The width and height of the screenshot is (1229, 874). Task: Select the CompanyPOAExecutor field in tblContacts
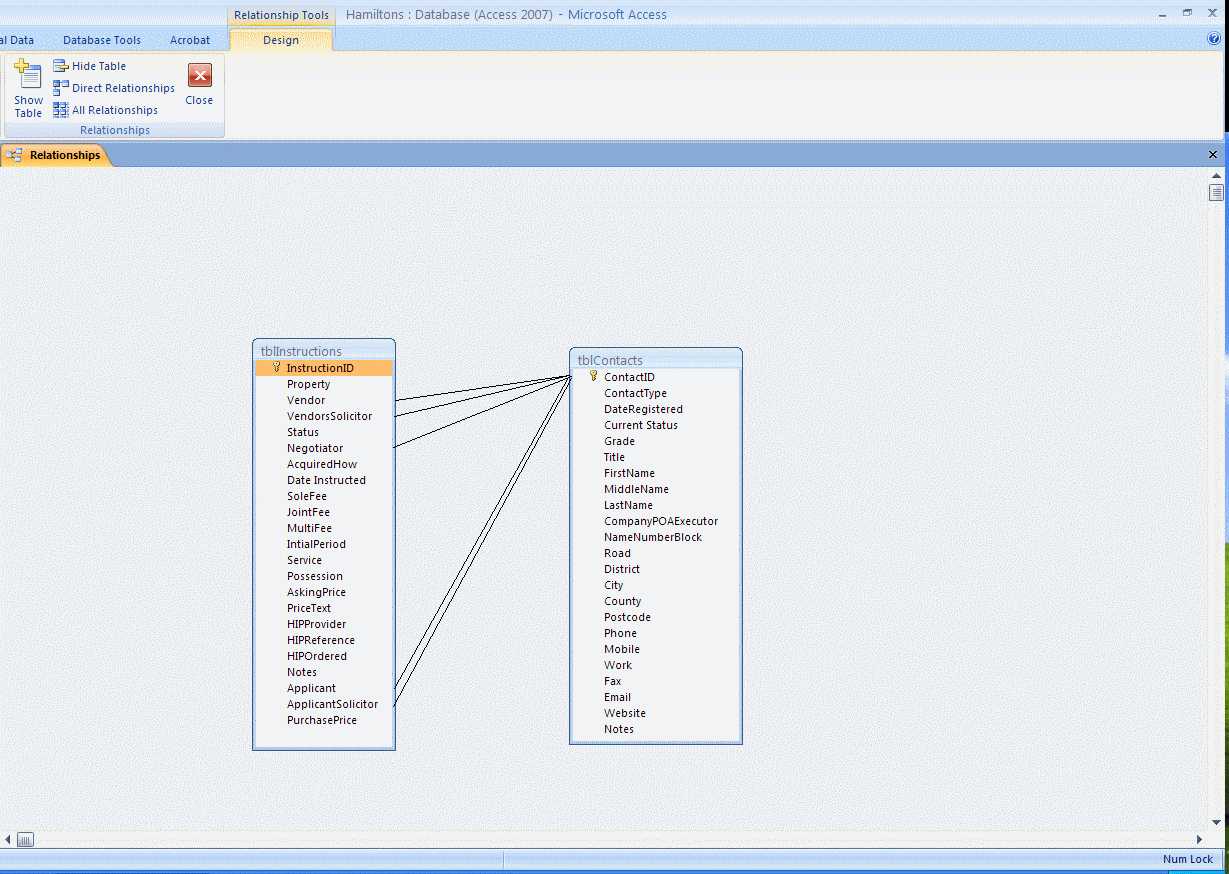660,521
